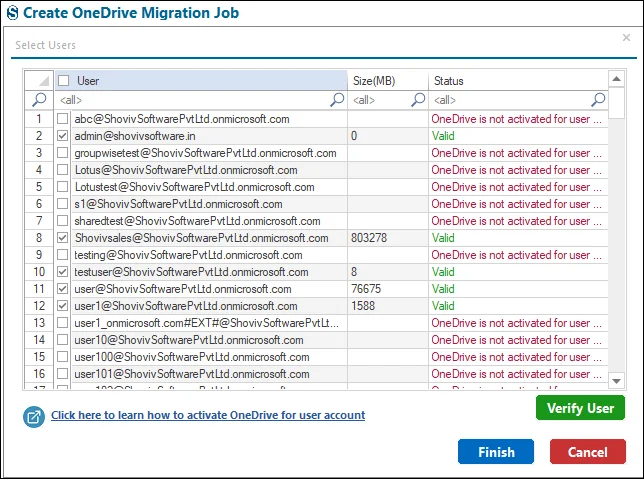Click the external link icon beside help link
This screenshot has width=644, height=479.
click(34, 417)
